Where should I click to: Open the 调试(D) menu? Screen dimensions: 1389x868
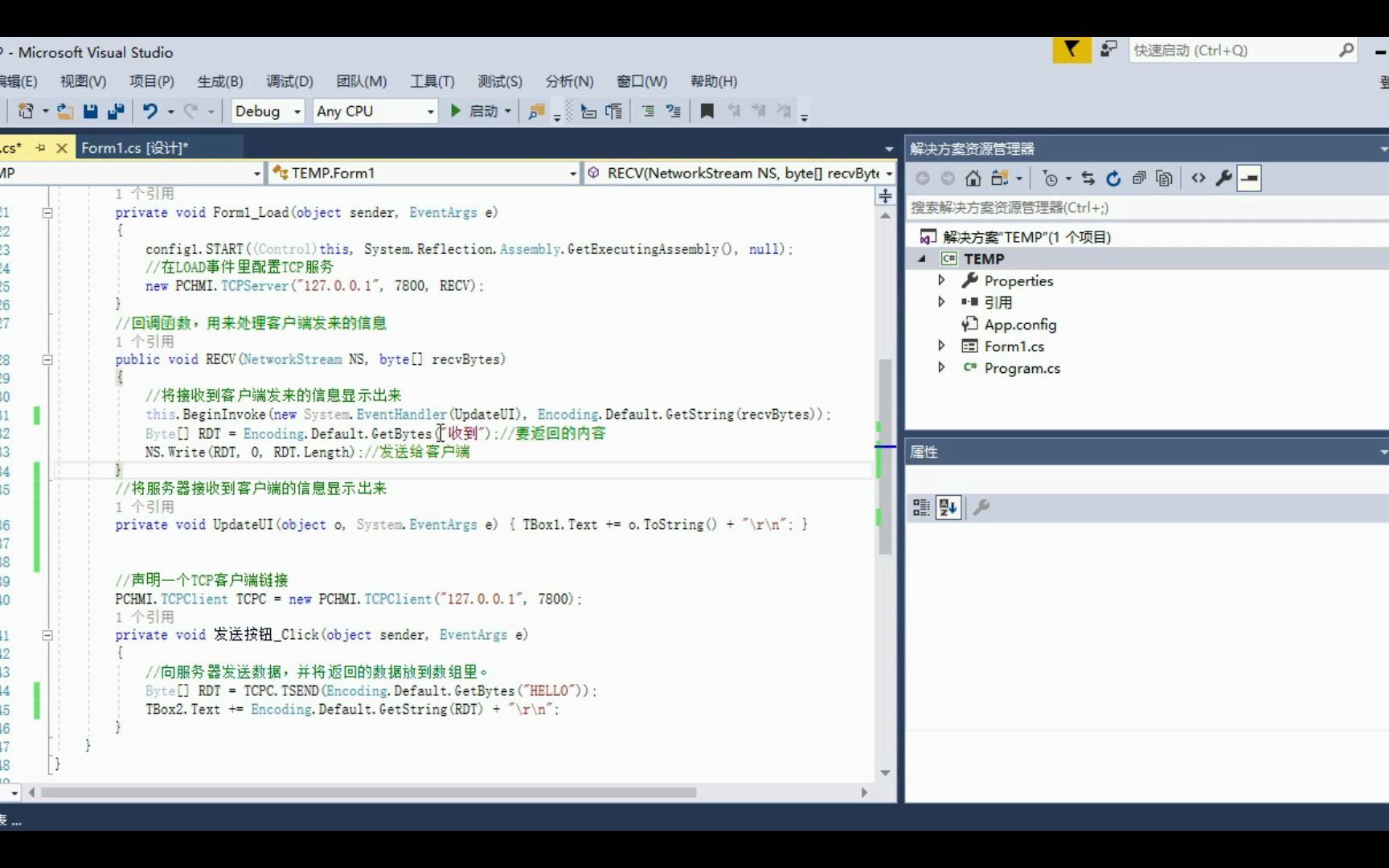click(289, 81)
